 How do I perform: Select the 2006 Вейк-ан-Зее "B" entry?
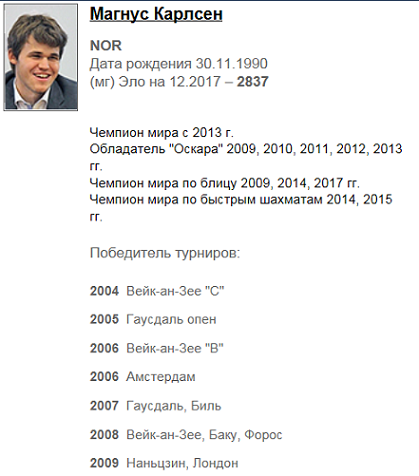(157, 348)
